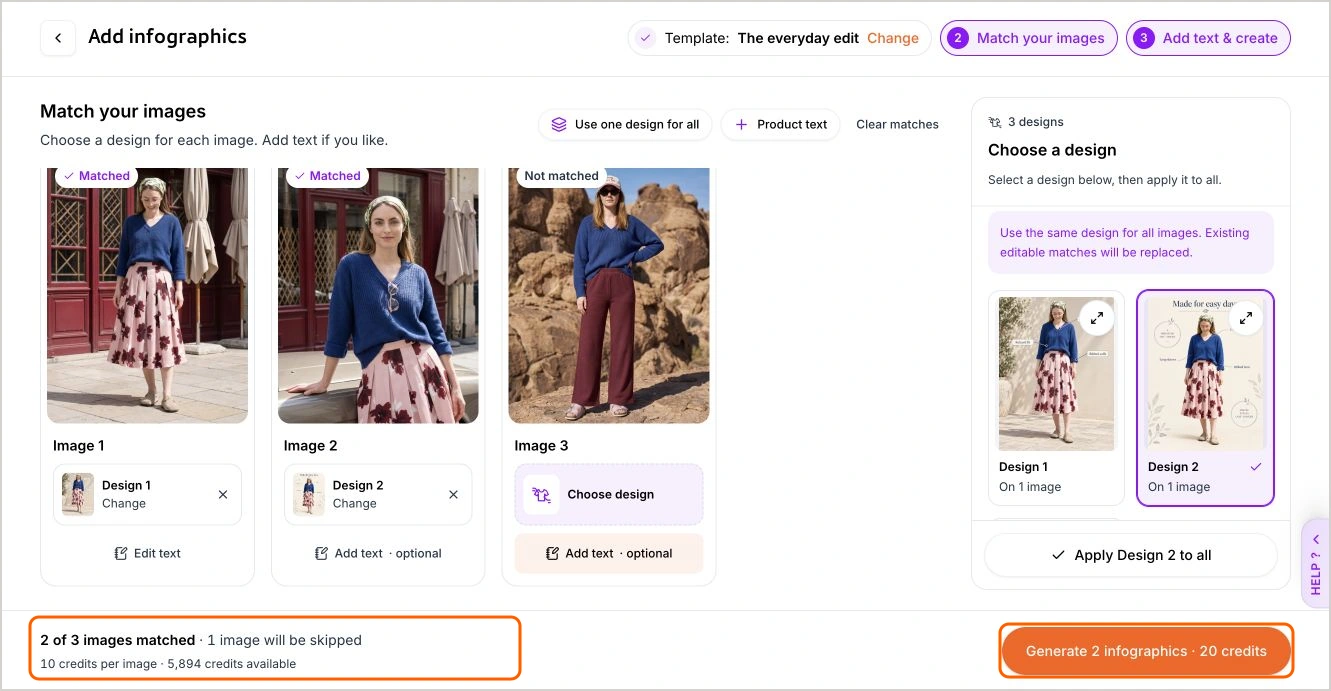Add optional text to Image 3
Image resolution: width=1331 pixels, height=691 pixels.
609,553
